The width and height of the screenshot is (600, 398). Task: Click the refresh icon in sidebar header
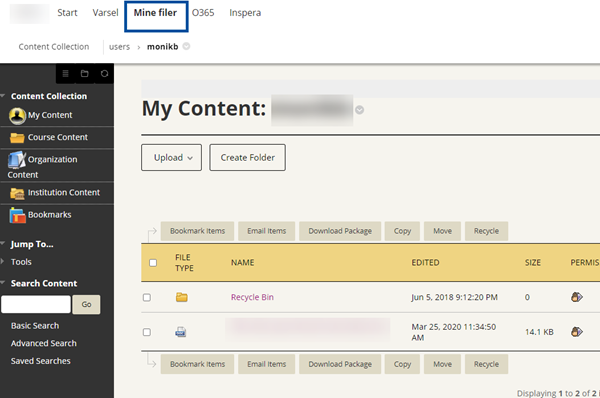click(104, 73)
